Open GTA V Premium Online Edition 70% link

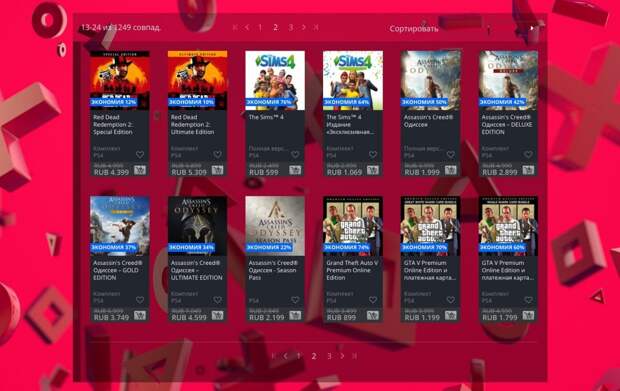pos(429,270)
